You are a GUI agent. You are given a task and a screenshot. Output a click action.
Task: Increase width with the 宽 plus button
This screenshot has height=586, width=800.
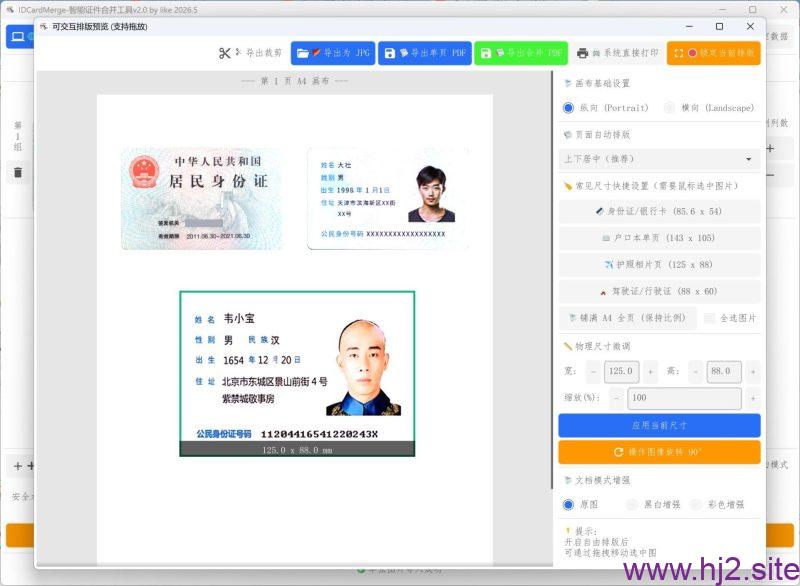[651, 372]
